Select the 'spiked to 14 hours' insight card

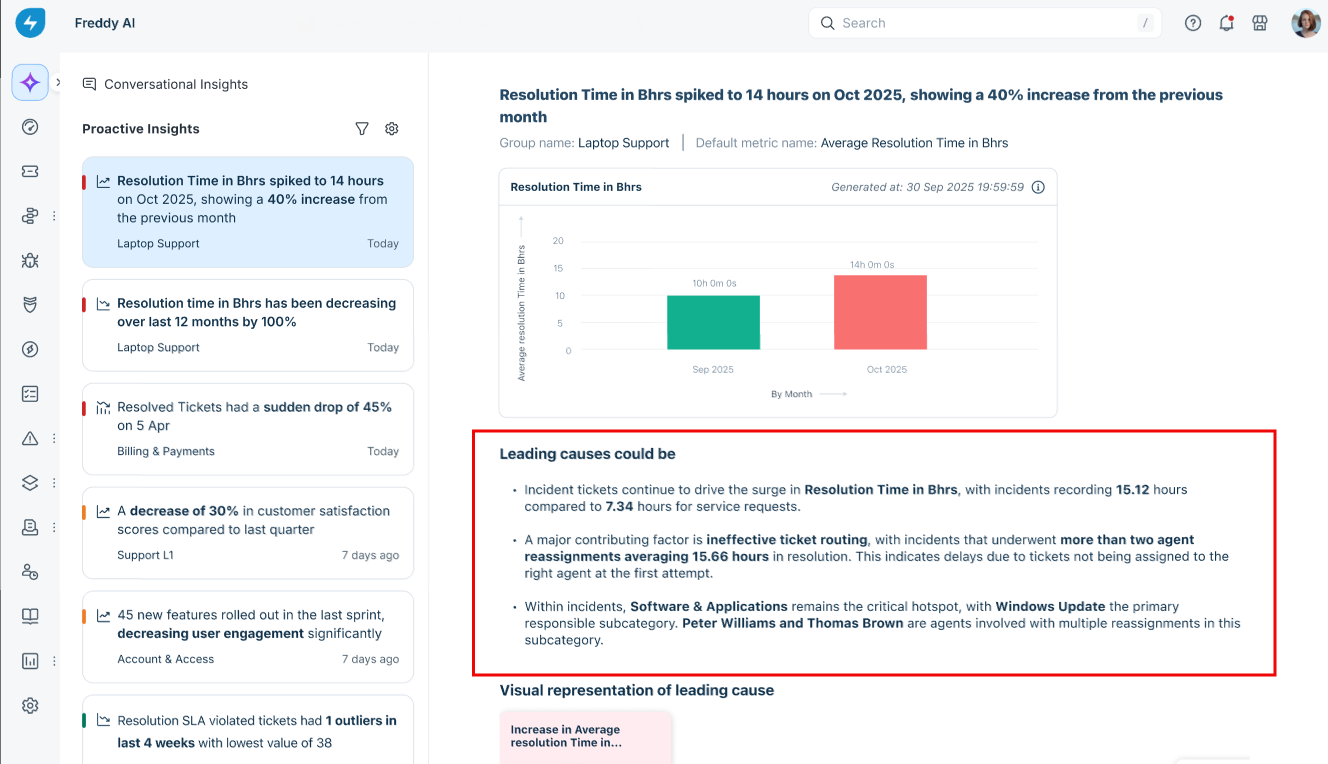tap(248, 212)
